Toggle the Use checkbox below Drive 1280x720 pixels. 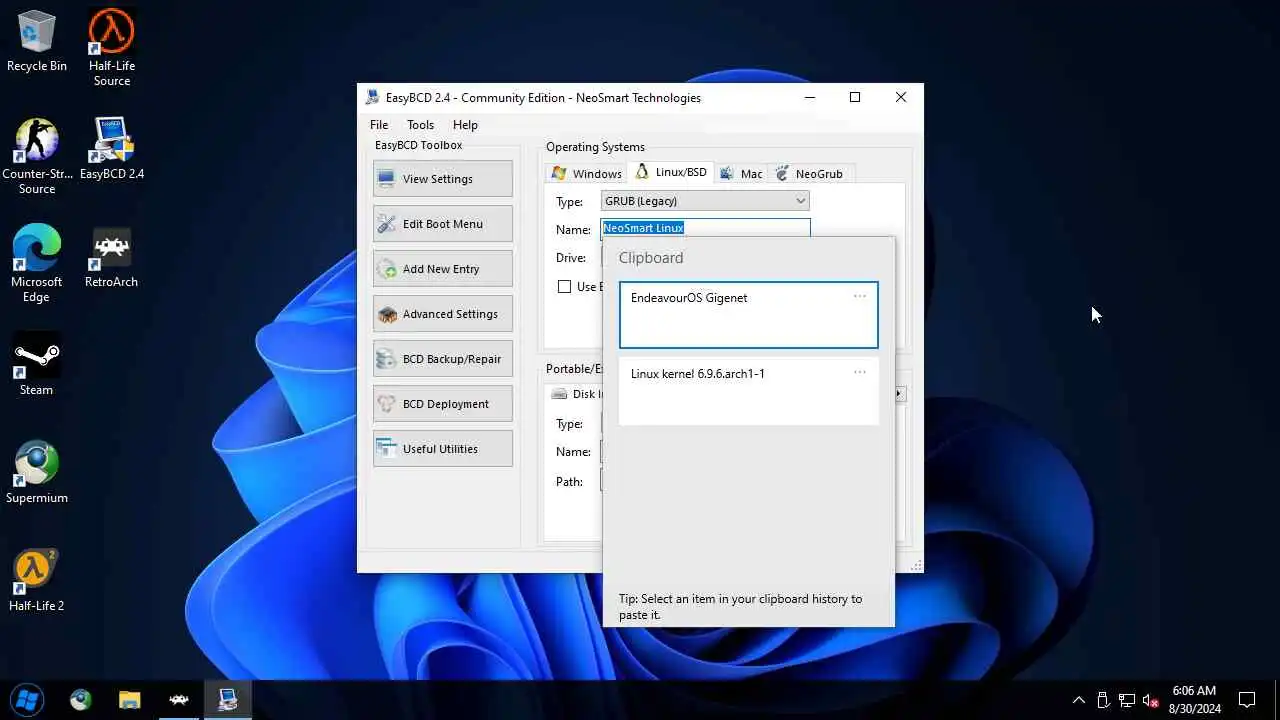tap(564, 287)
